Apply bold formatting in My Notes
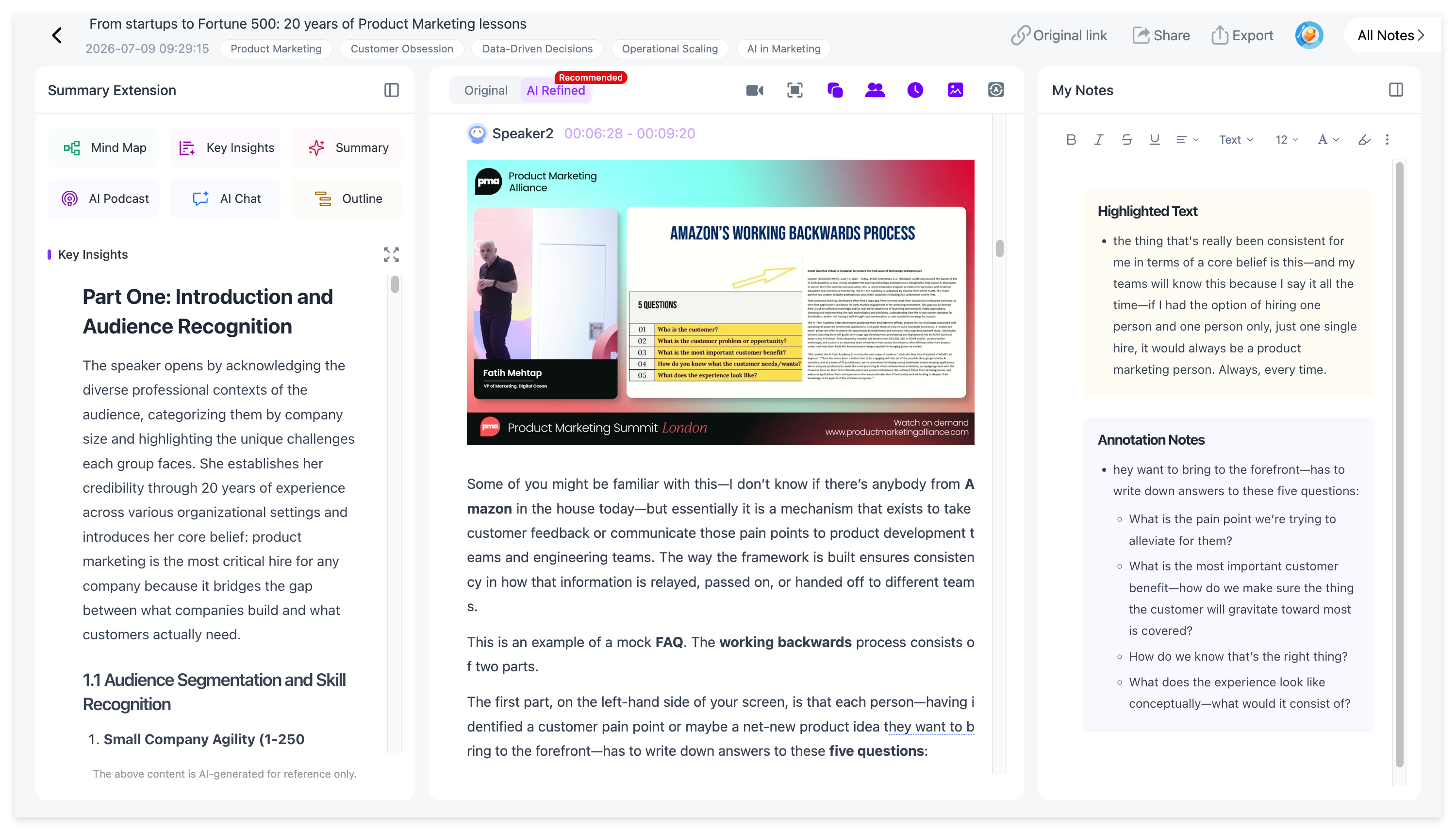 tap(1071, 139)
